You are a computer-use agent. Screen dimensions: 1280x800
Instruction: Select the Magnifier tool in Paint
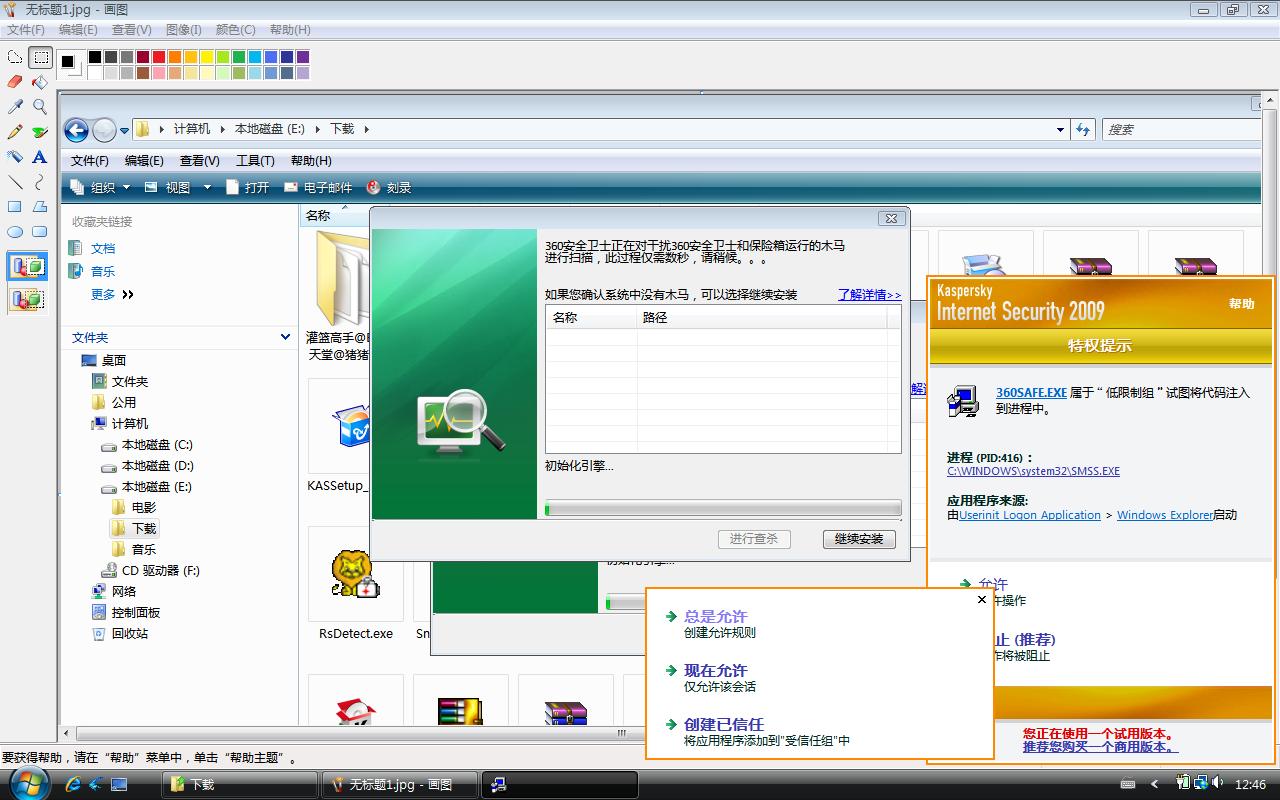point(40,107)
